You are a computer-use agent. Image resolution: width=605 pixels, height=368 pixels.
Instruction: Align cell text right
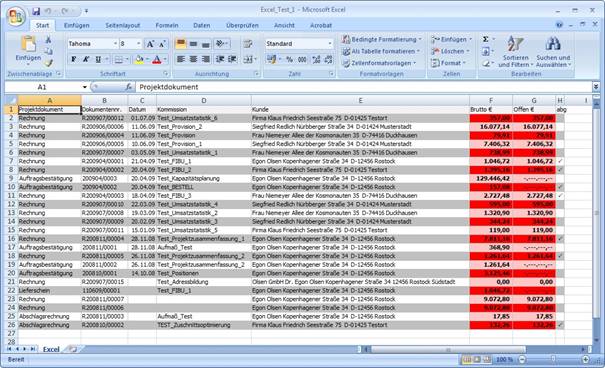coord(206,59)
